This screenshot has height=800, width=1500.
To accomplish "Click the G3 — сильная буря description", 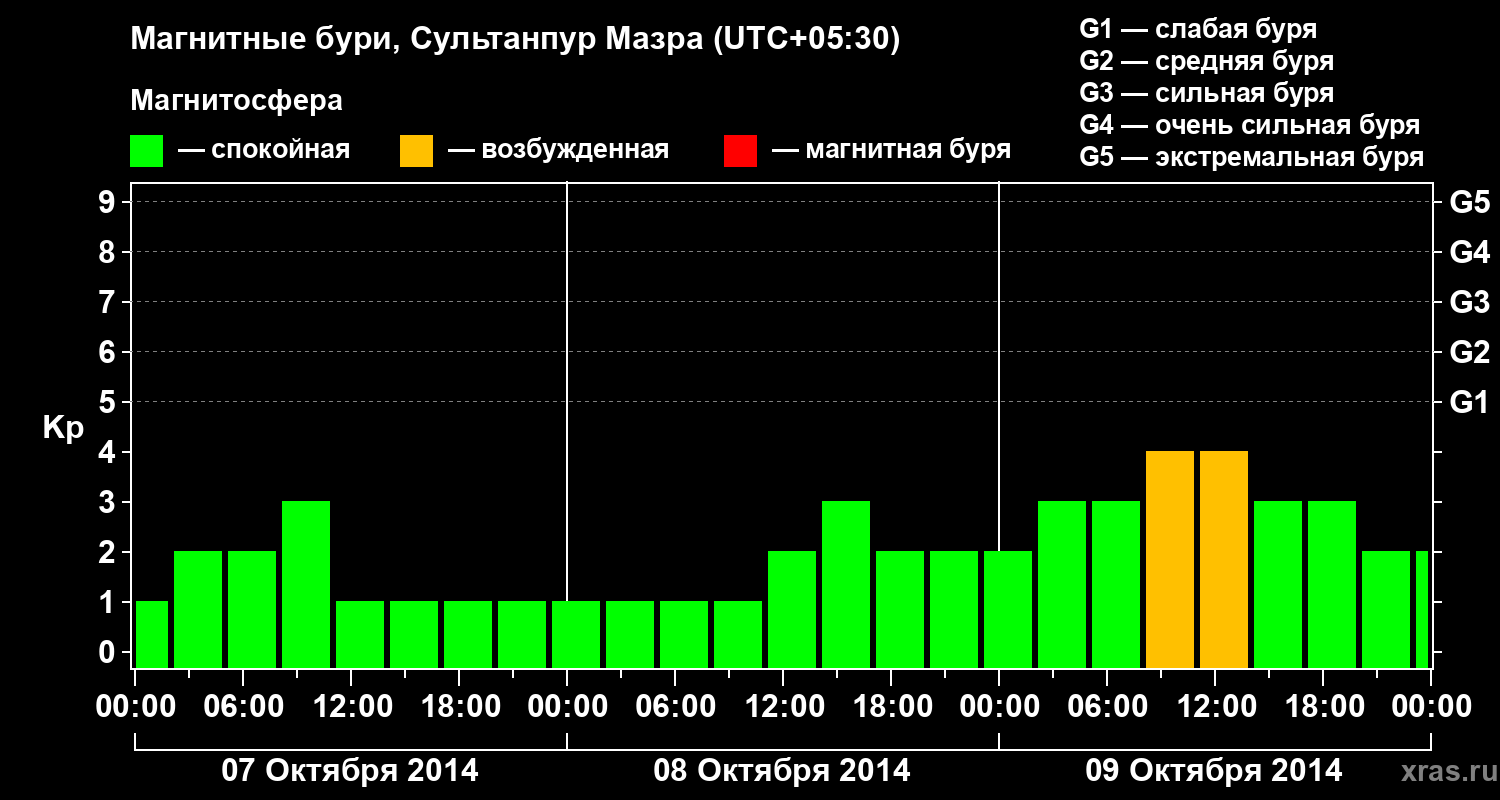I will 1206,93.
